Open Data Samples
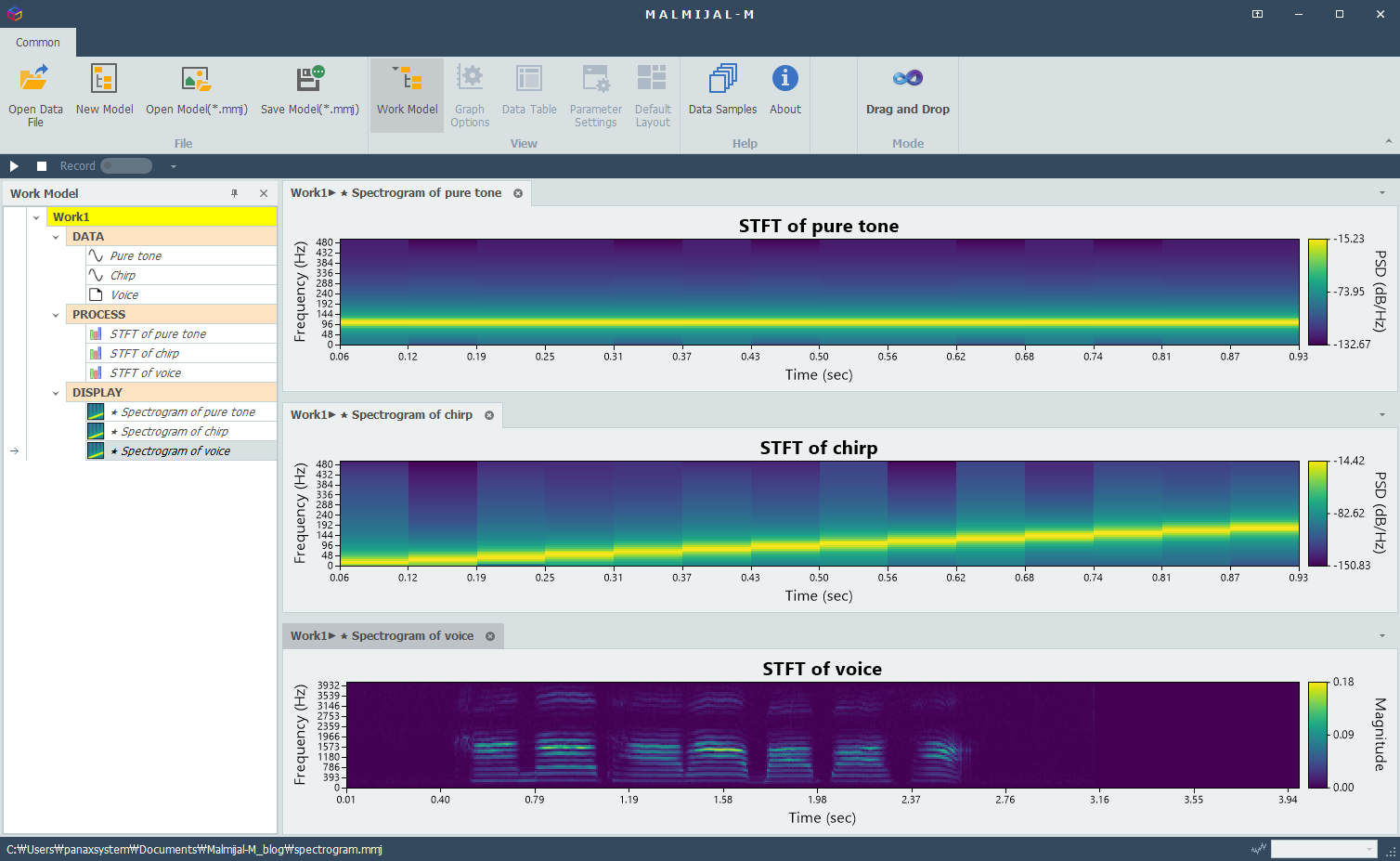1400x861 pixels. (x=722, y=90)
